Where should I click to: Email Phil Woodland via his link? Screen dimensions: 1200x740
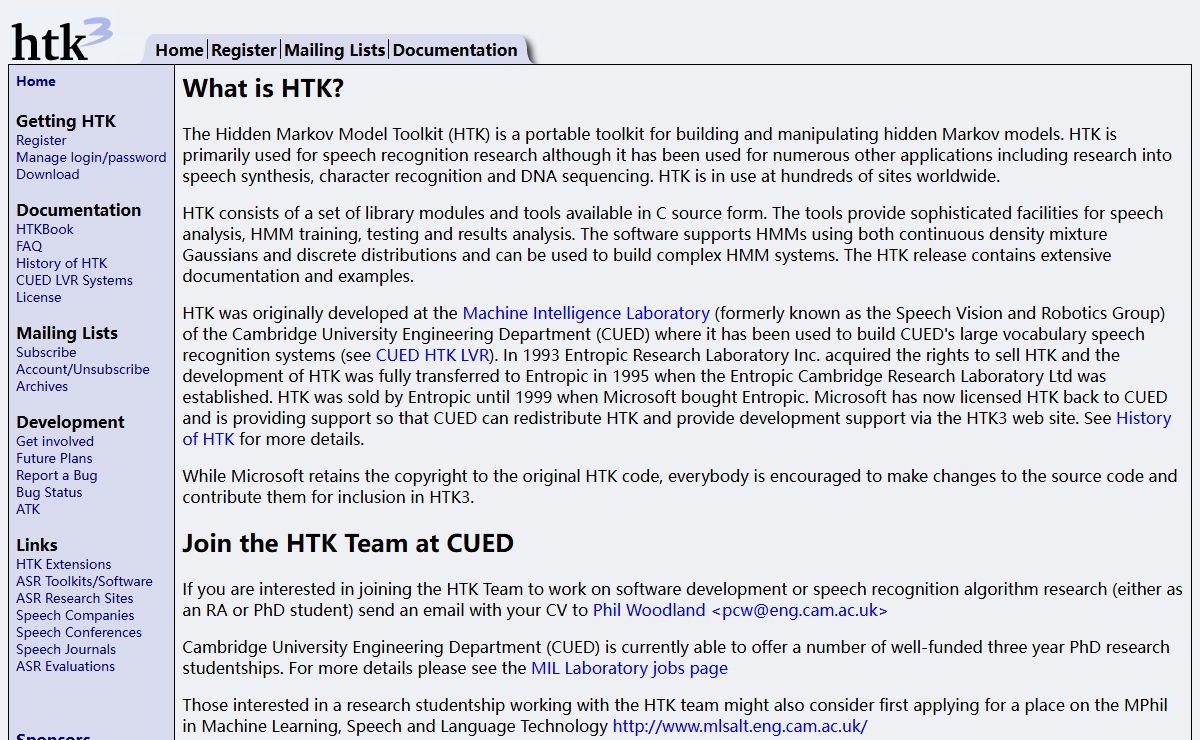pos(740,610)
